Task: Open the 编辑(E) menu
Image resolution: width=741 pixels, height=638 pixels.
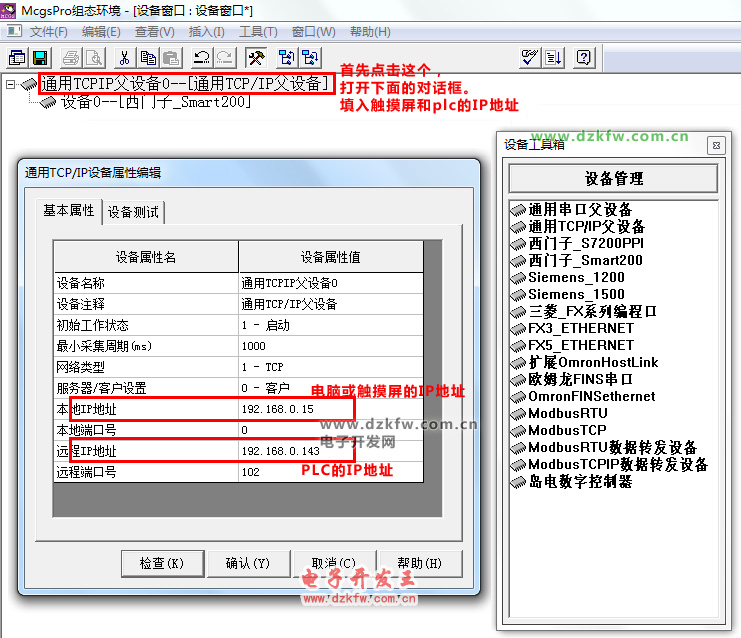Action: tap(101, 32)
